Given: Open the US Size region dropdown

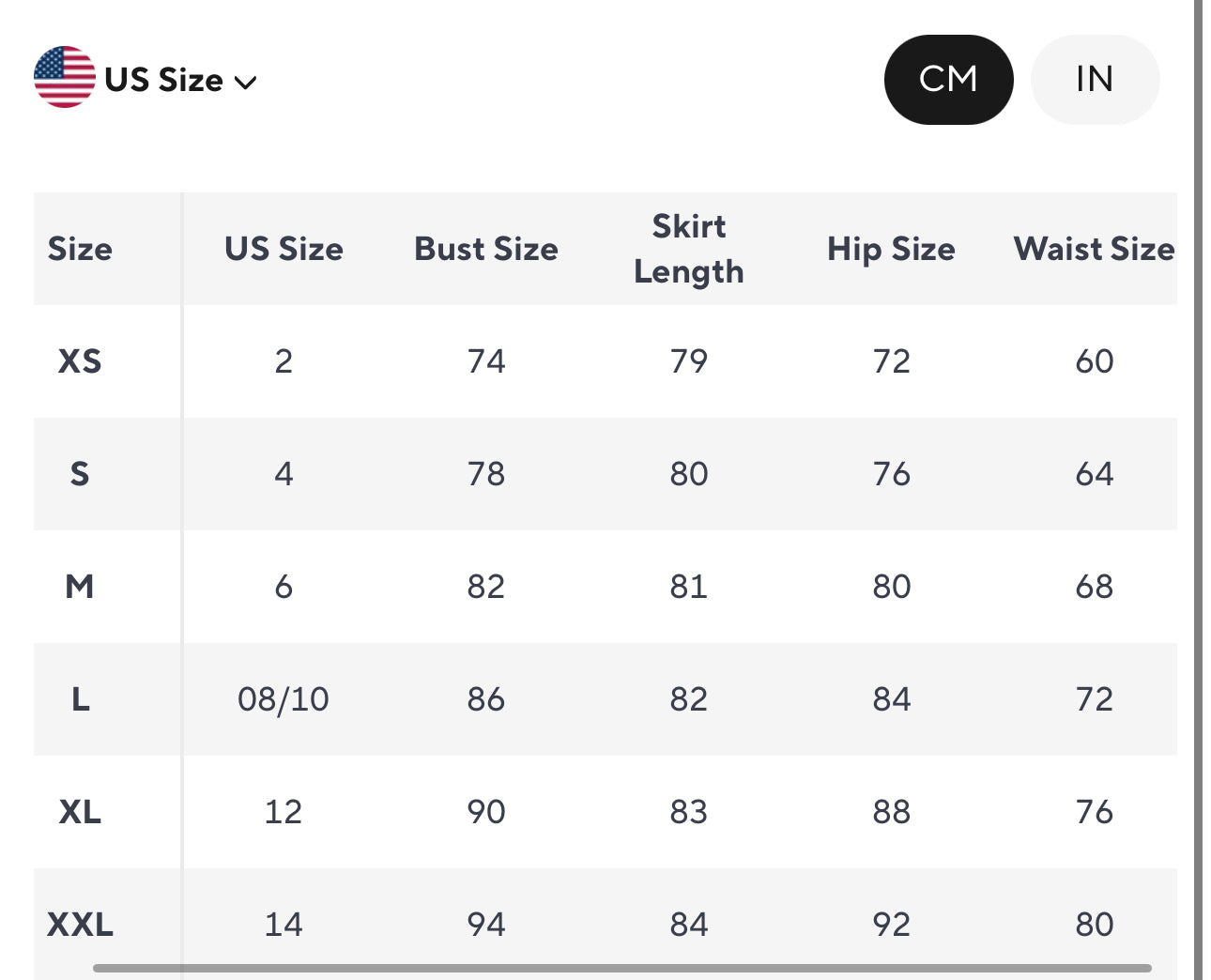Looking at the screenshot, I should 163,81.
